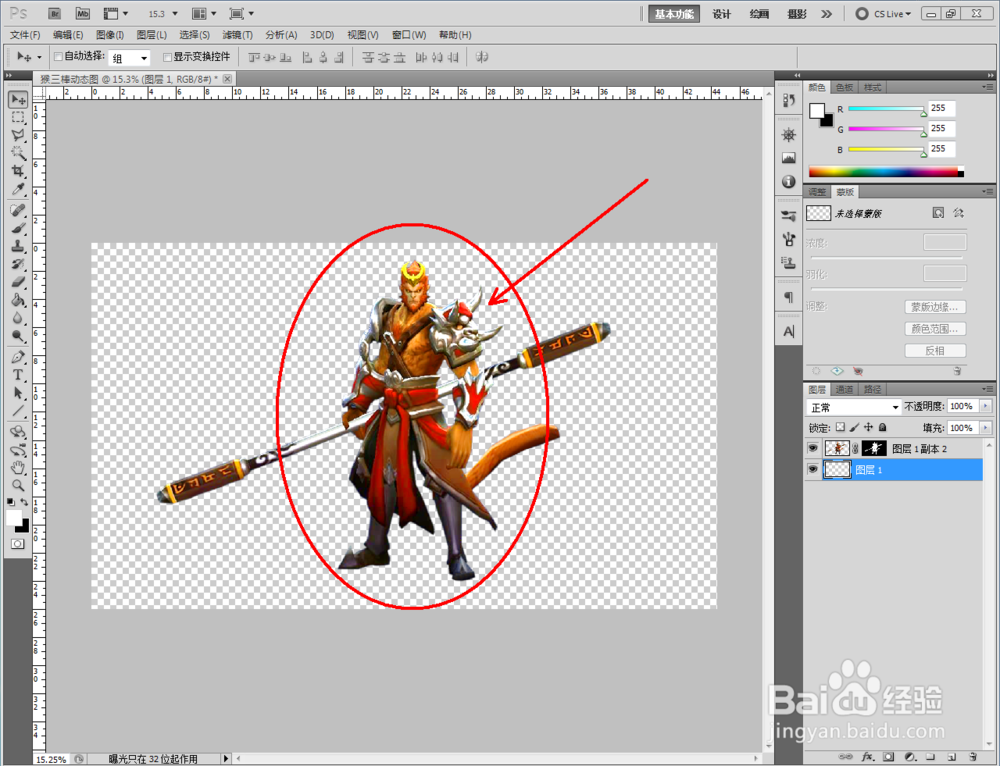Image resolution: width=1000 pixels, height=766 pixels.
Task: Select the Hand tool
Action: point(18,468)
